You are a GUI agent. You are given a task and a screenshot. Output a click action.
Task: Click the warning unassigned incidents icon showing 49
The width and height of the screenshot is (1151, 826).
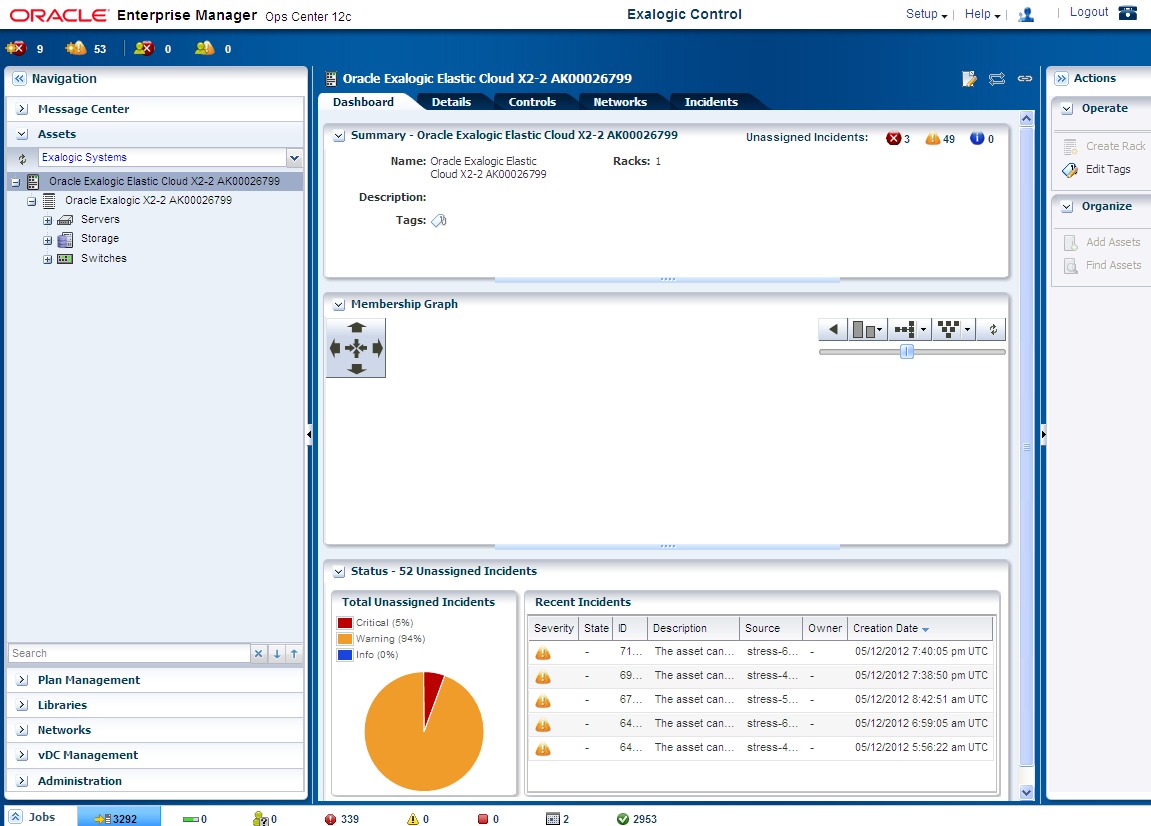[x=932, y=138]
